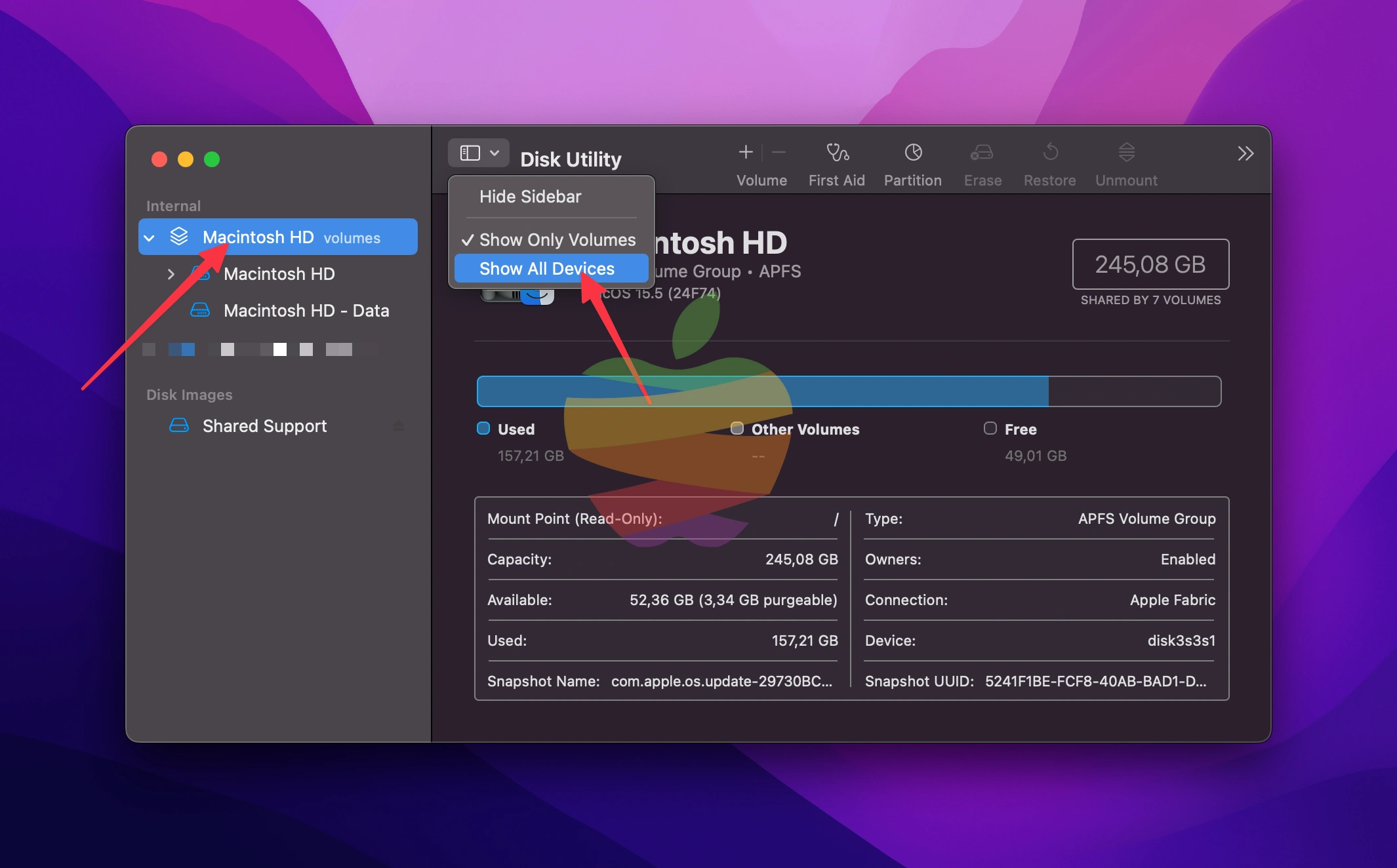Click the 49,01 GB free value

[x=1036, y=456]
